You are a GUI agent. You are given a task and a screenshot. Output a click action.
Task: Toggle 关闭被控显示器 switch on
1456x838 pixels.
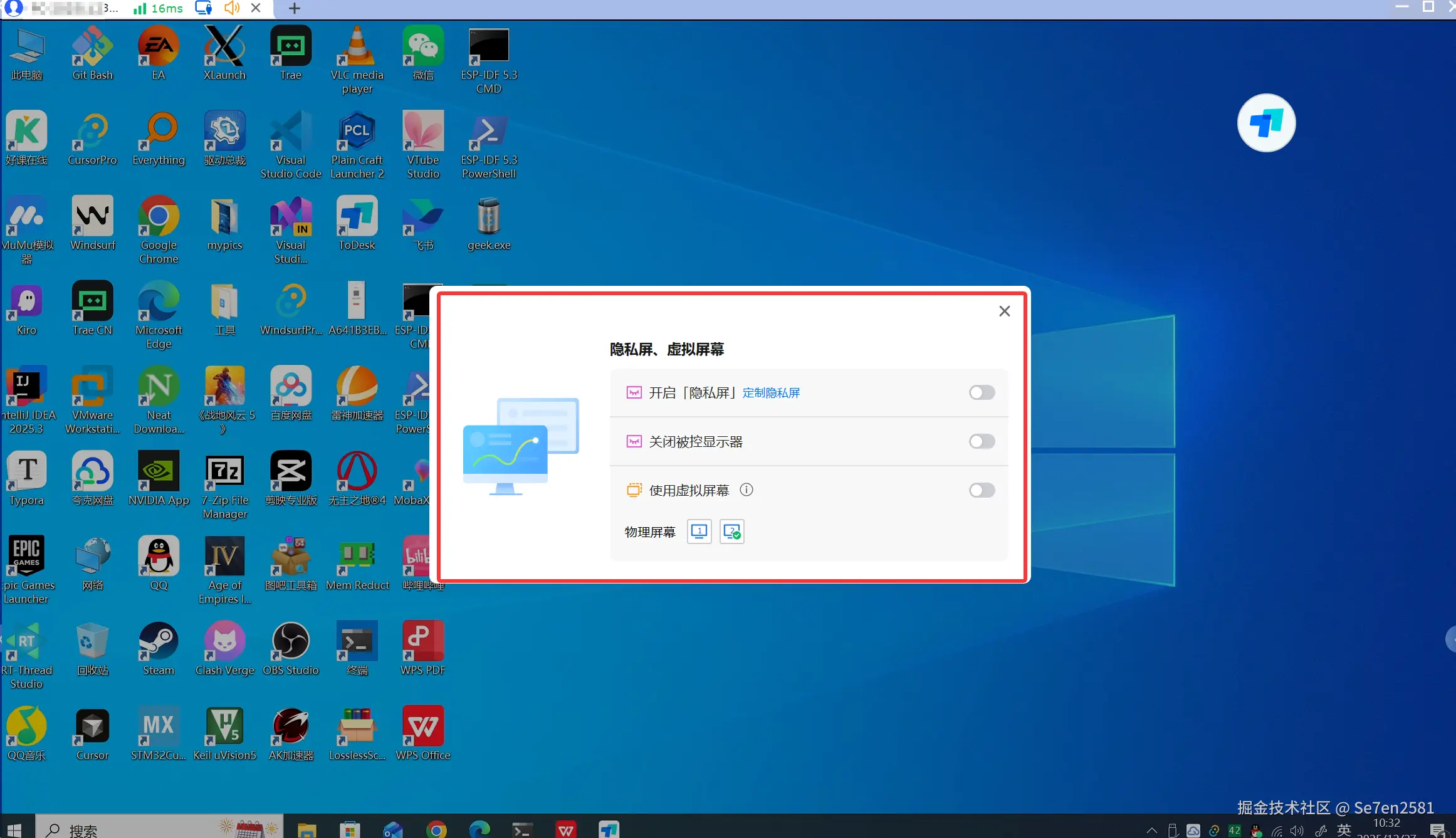click(981, 441)
